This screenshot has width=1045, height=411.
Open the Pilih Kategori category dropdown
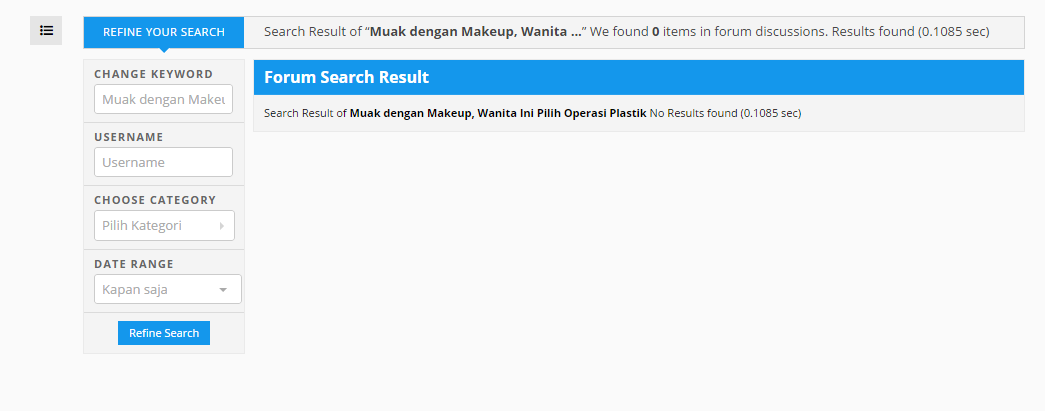pos(164,225)
